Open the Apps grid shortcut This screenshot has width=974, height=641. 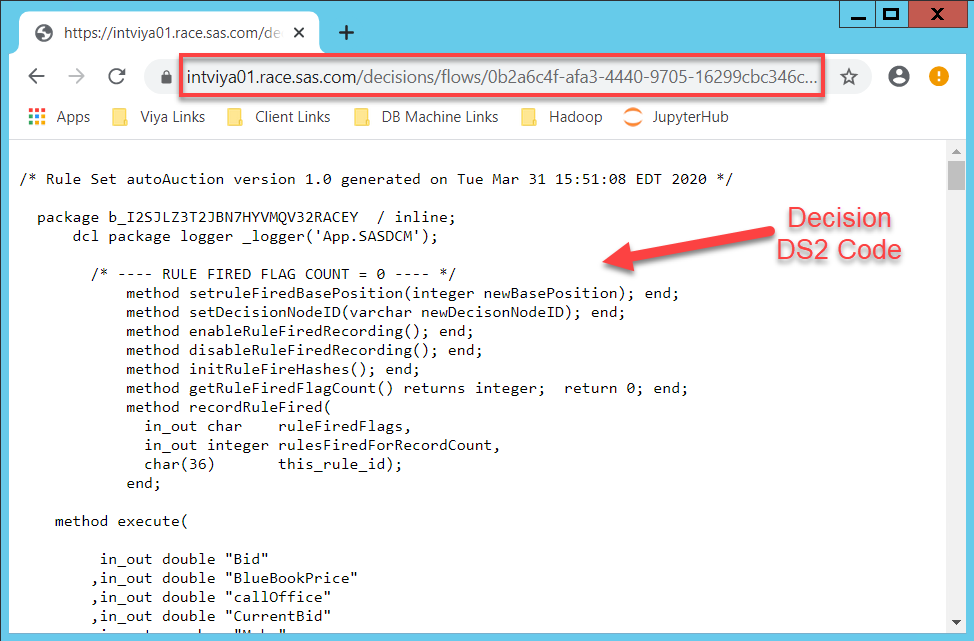(x=59, y=117)
